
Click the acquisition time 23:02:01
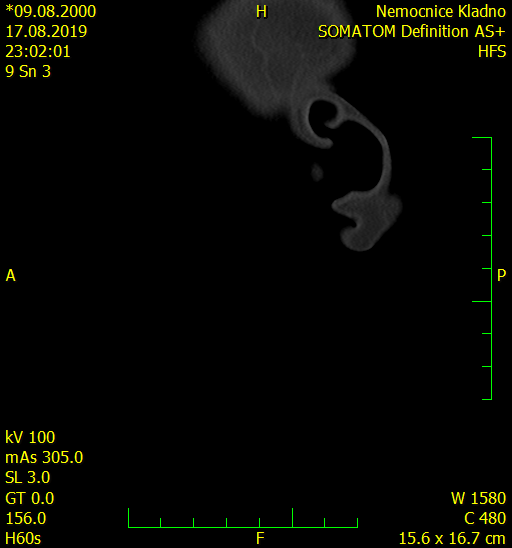pos(38,51)
